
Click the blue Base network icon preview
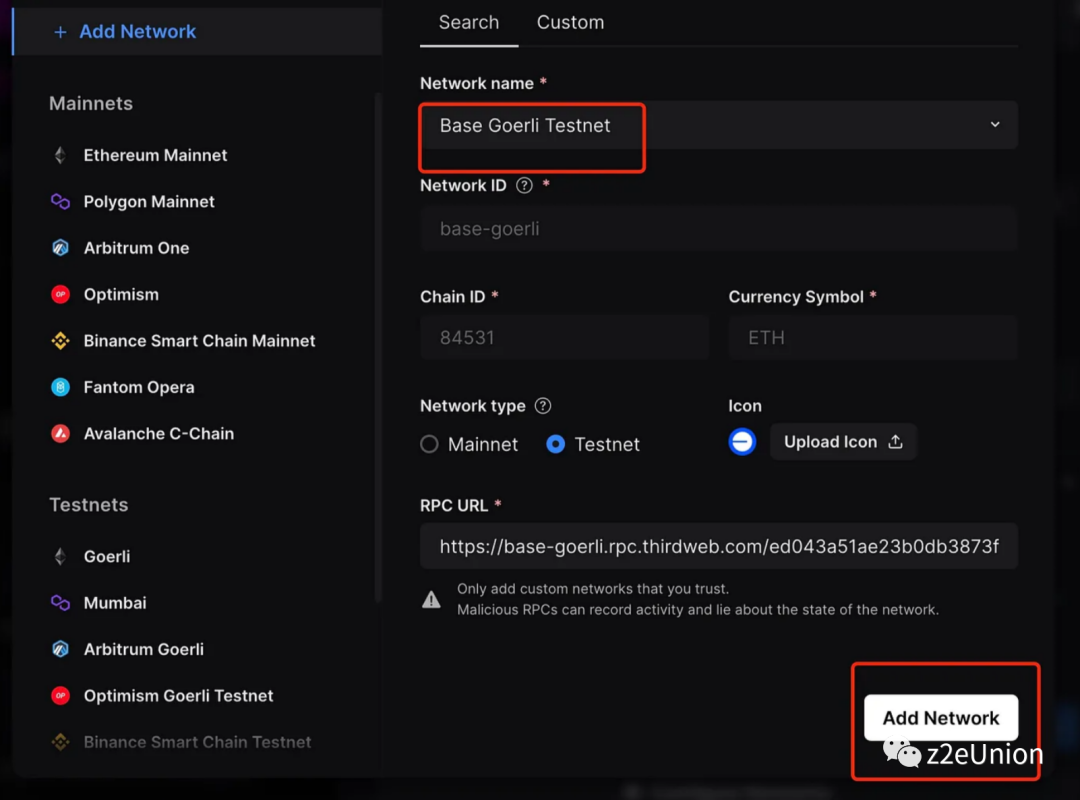[742, 442]
